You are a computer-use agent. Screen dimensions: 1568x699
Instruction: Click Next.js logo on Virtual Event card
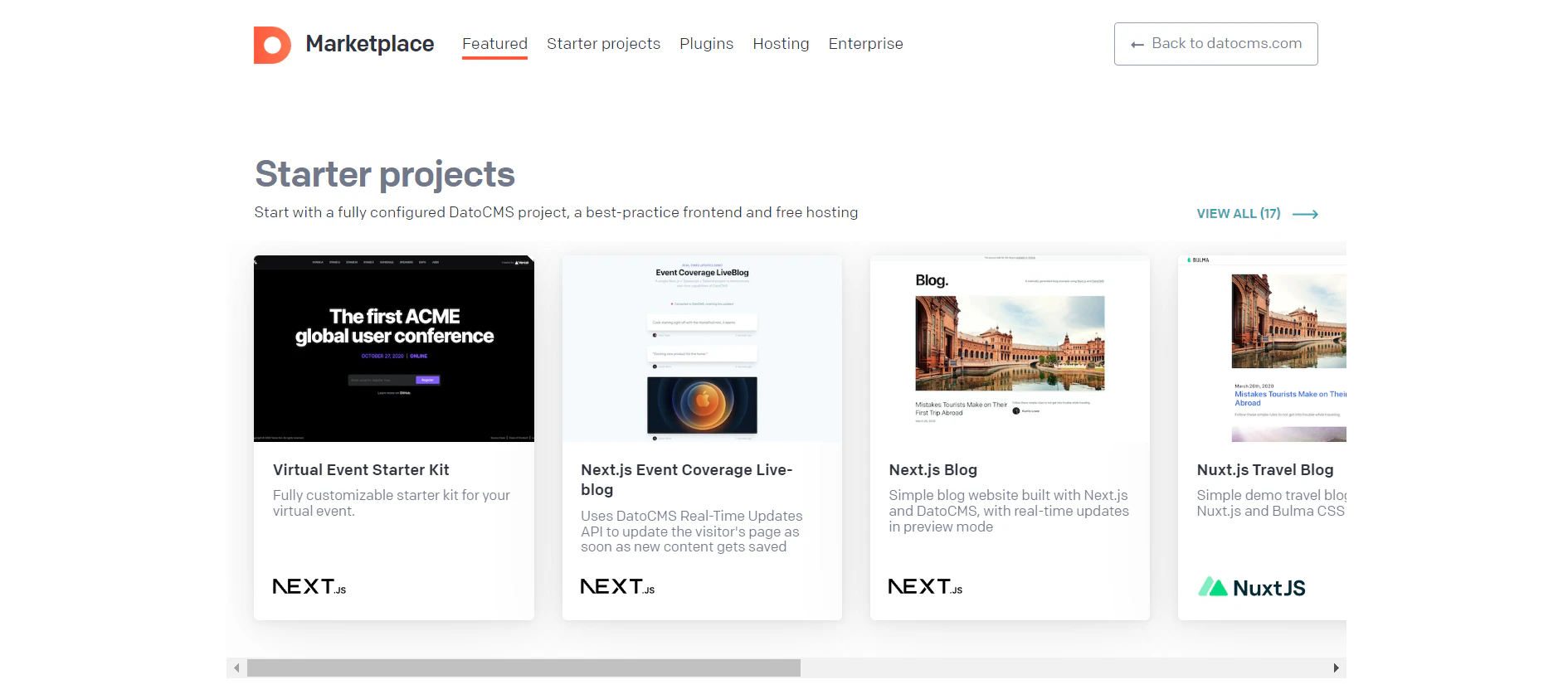[309, 587]
